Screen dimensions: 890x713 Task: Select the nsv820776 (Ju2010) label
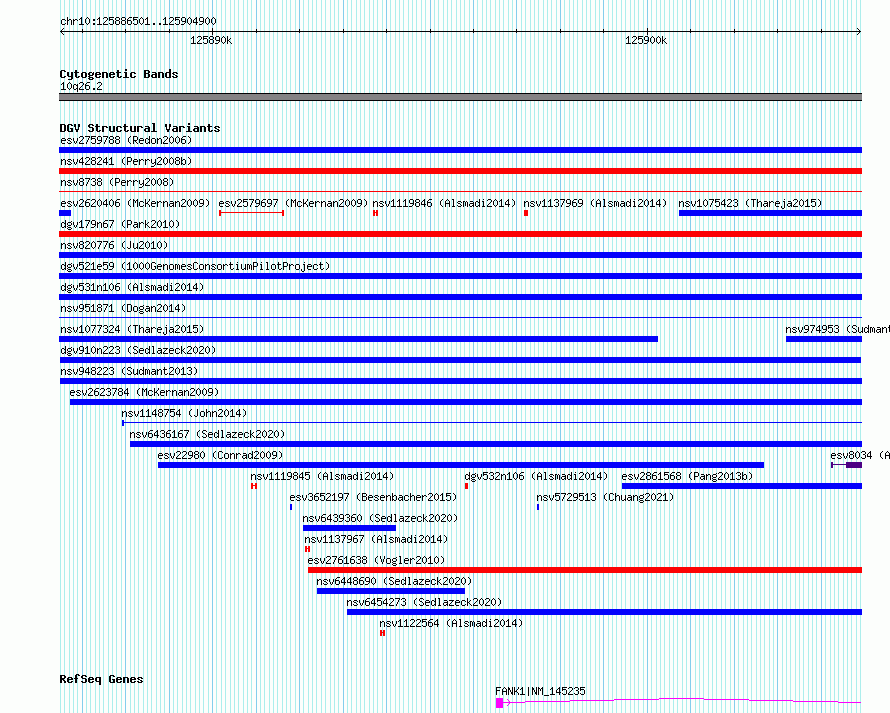[x=114, y=245]
